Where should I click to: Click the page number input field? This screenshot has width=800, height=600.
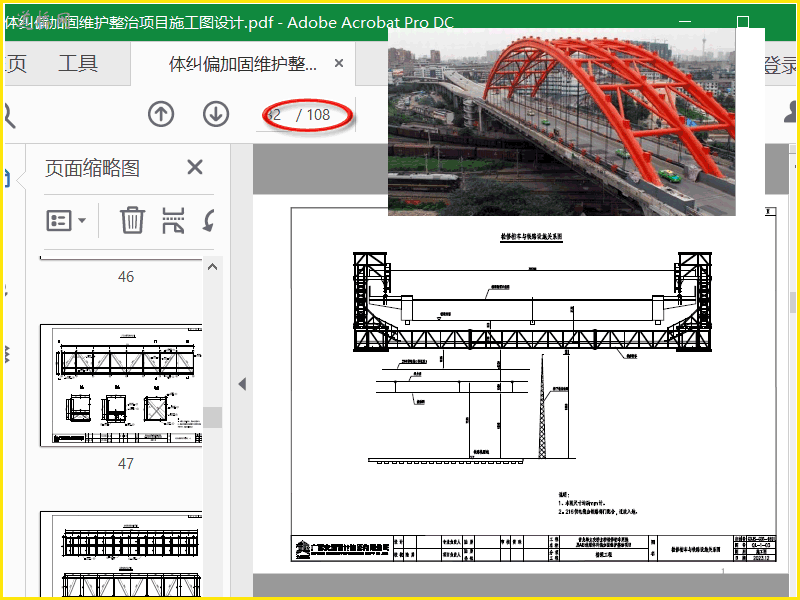[274, 115]
